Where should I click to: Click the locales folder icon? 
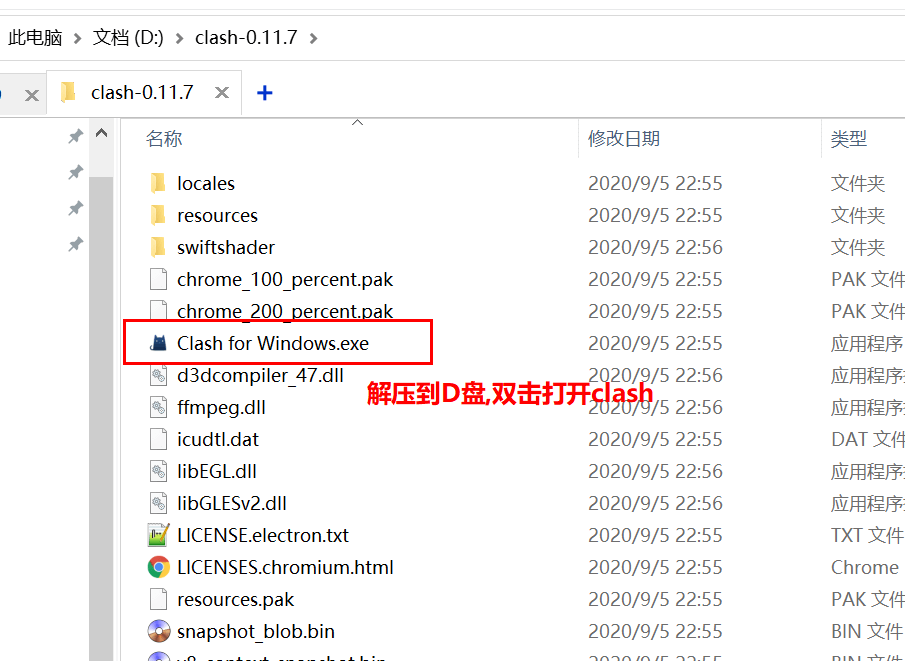158,183
